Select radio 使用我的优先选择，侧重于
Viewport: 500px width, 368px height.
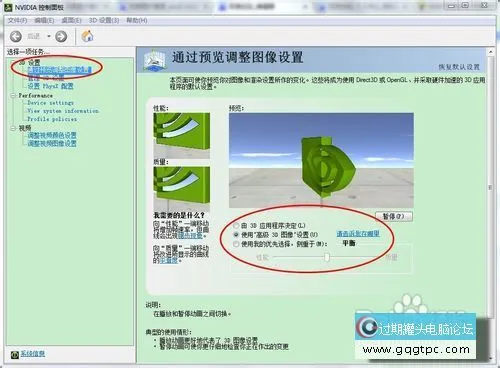(x=236, y=244)
